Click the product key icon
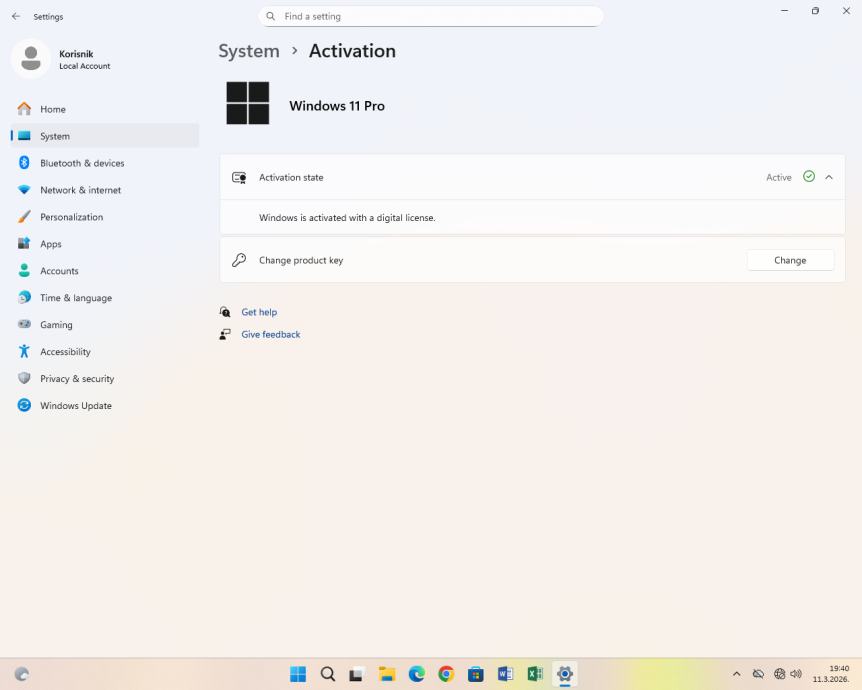Viewport: 862px width, 690px height. [x=239, y=260]
